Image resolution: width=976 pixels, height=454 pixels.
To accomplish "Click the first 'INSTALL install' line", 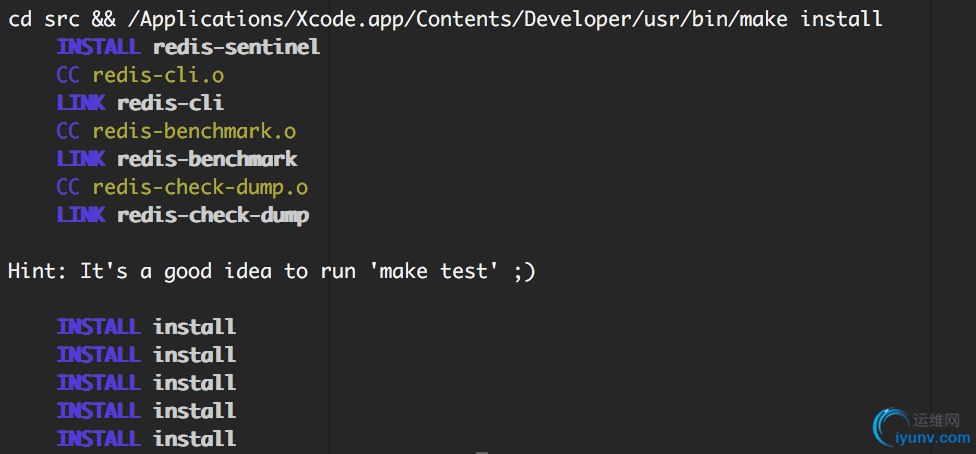I will (146, 326).
